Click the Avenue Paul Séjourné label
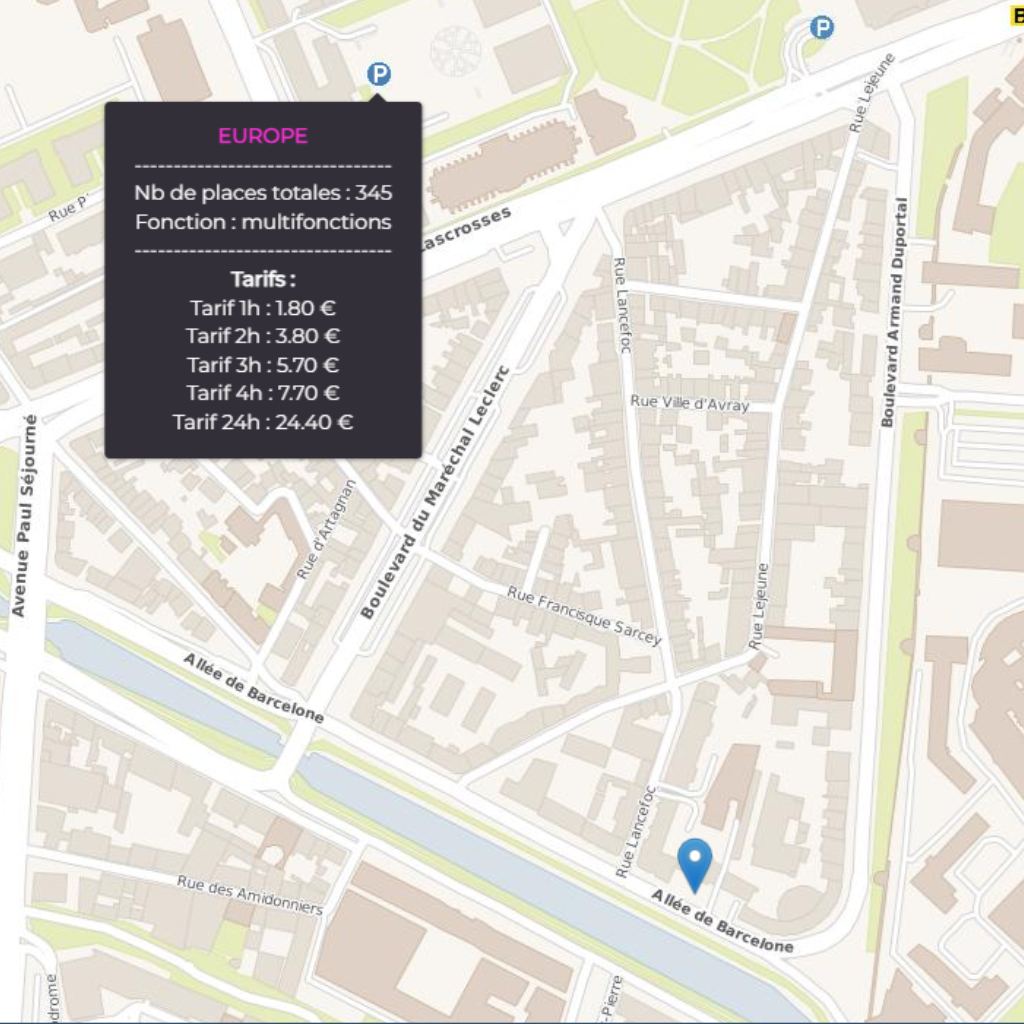 24,515
